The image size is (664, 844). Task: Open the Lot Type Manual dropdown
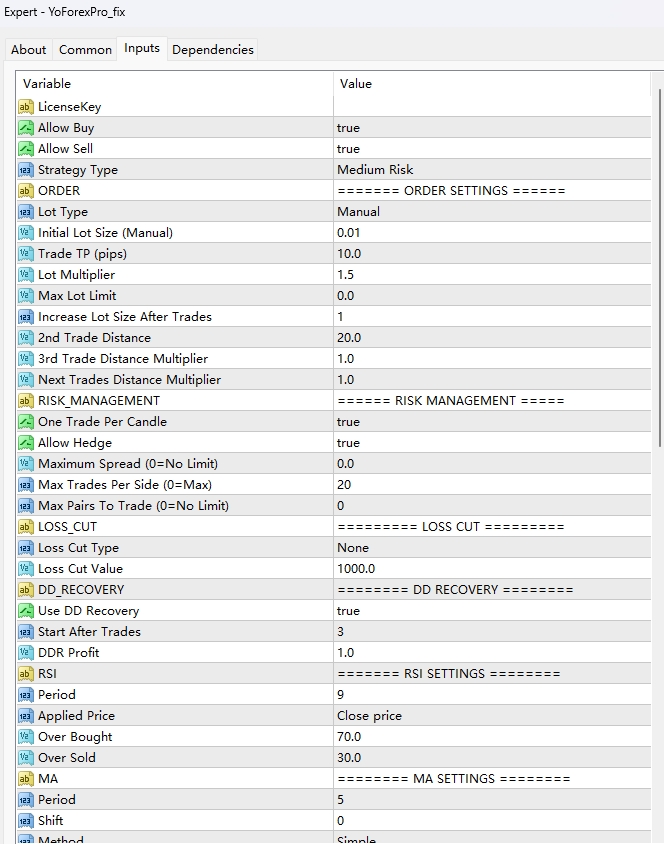[492, 212]
